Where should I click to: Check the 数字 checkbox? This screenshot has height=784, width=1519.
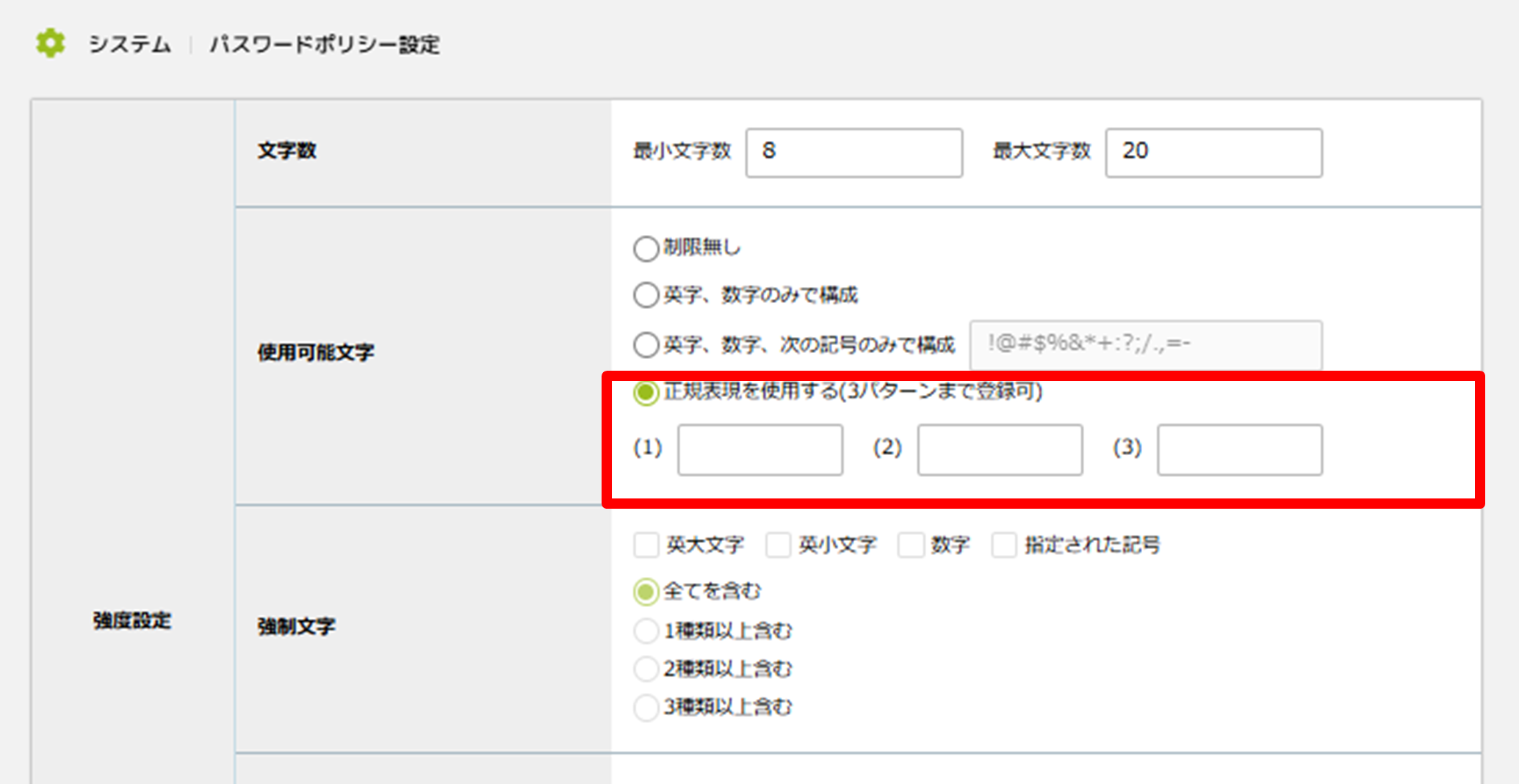click(x=911, y=545)
